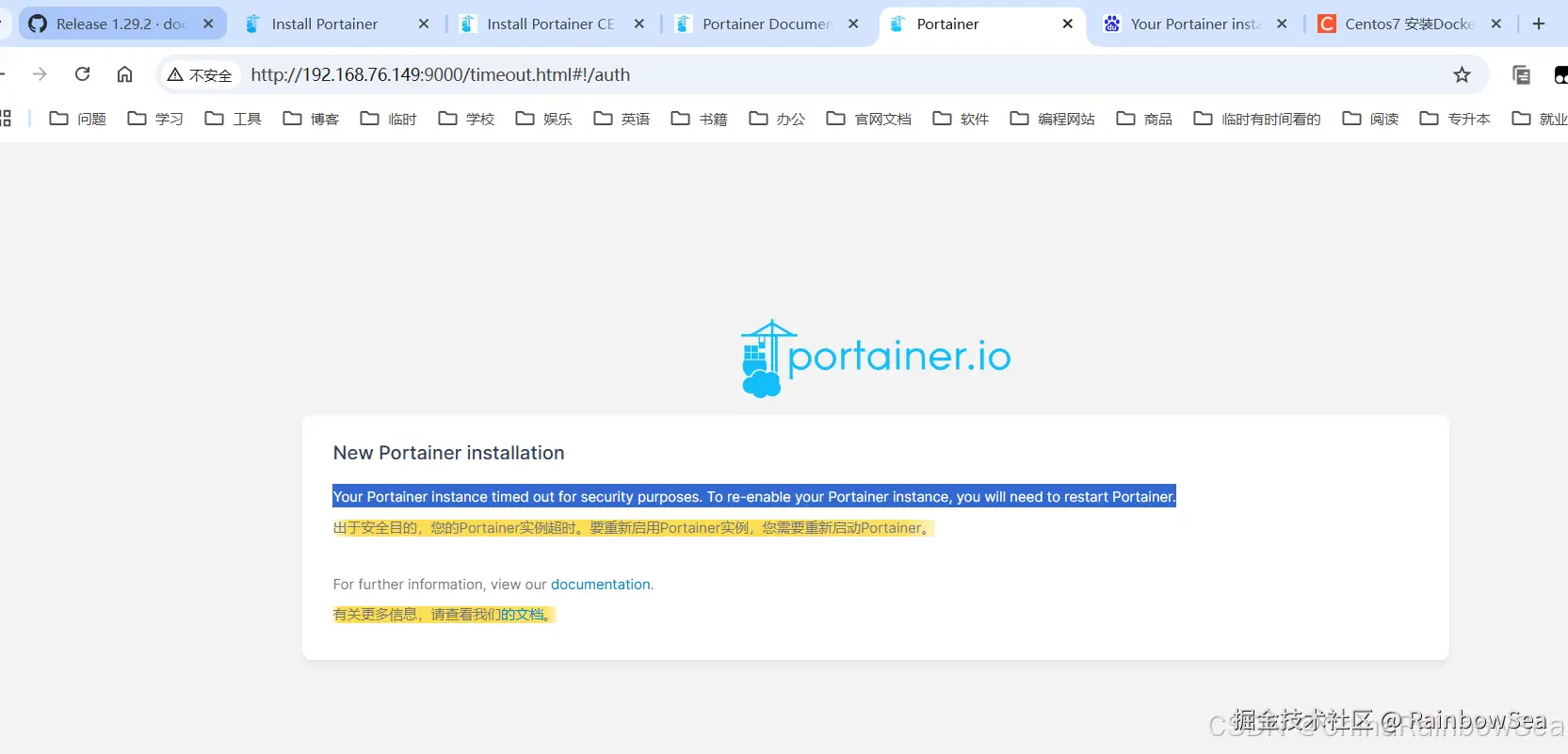The width and height of the screenshot is (1568, 754).
Task: Click the 'For further information' text
Action: point(440,585)
